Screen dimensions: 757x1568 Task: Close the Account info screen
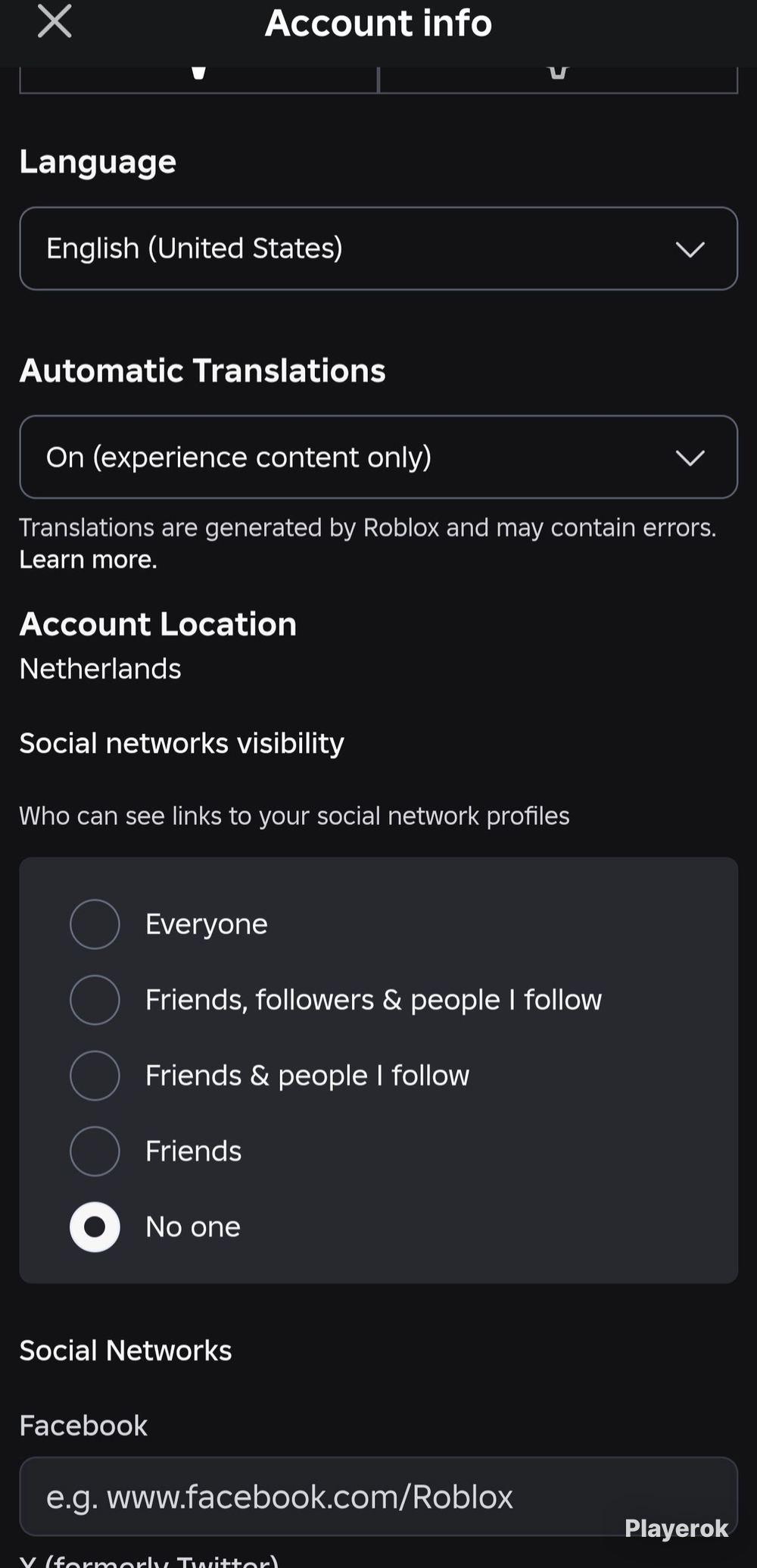coord(55,21)
